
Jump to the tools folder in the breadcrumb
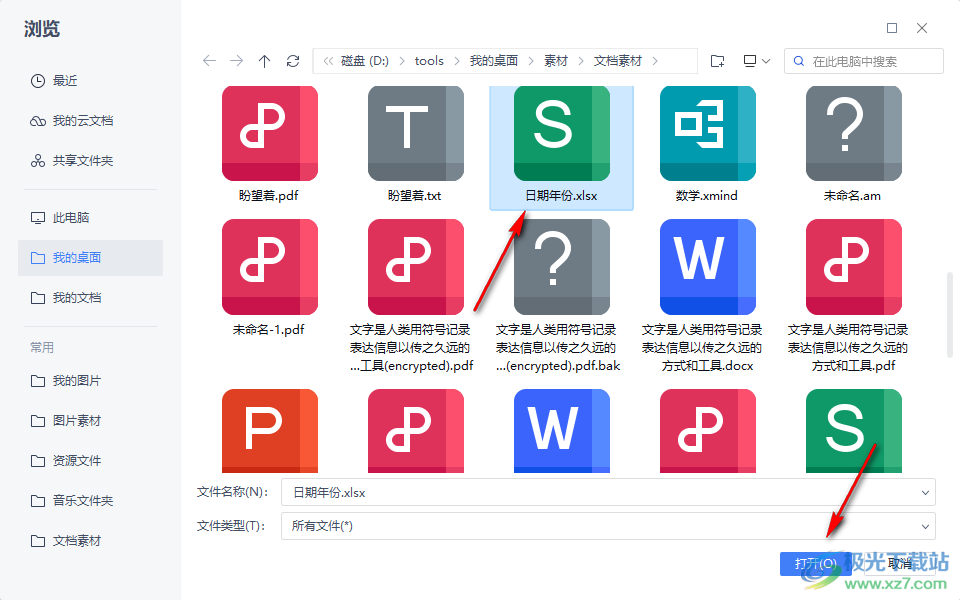[429, 61]
